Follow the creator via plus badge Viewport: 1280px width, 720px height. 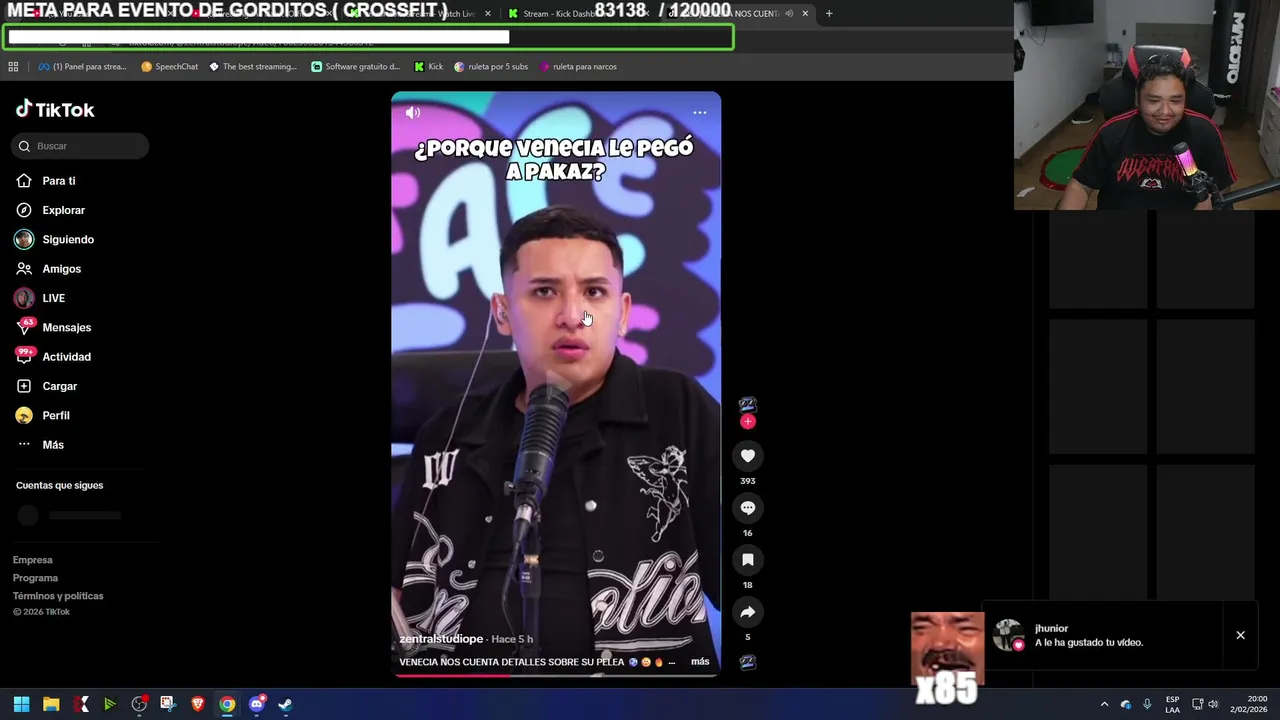pyautogui.click(x=747, y=422)
